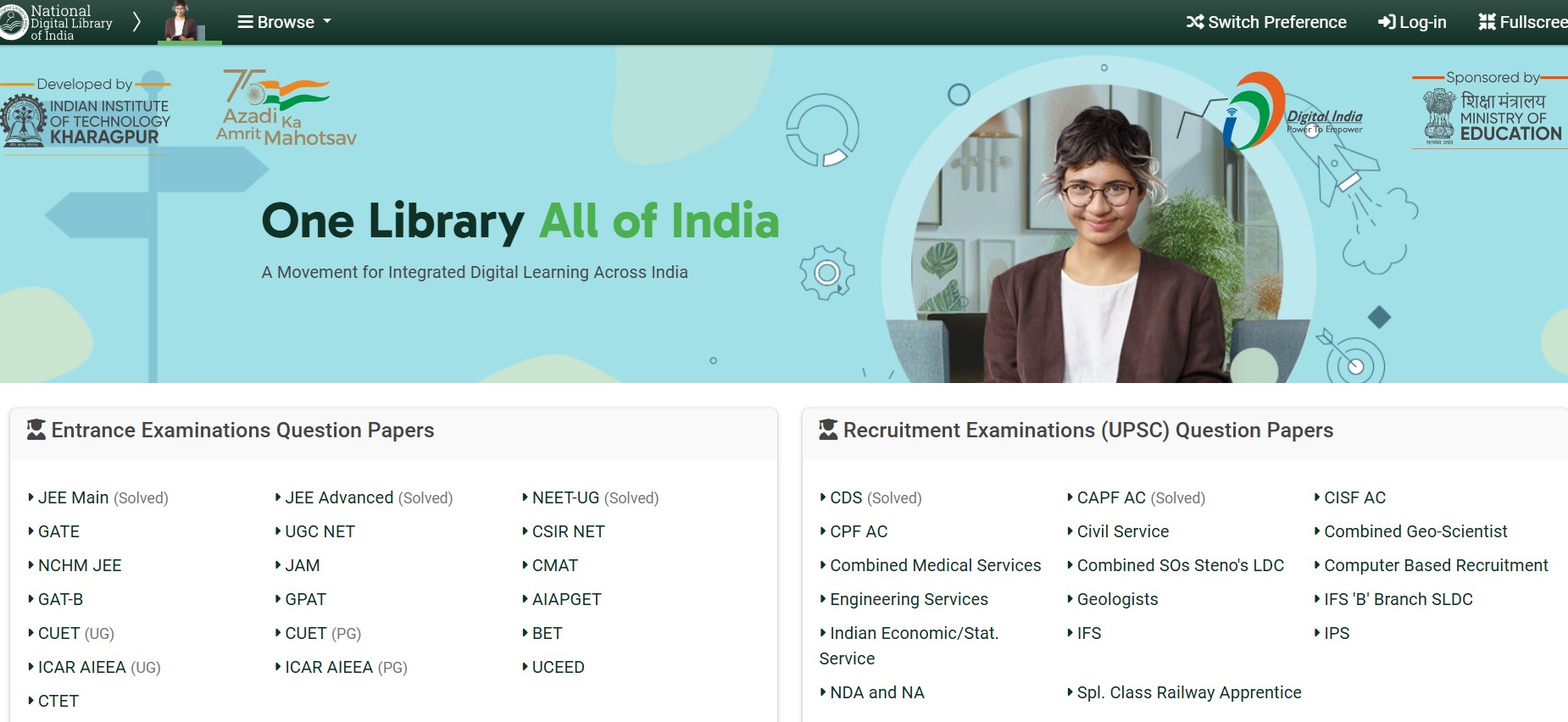The height and width of the screenshot is (722, 1568).
Task: Open the GATE question papers link
Action: pos(58,531)
